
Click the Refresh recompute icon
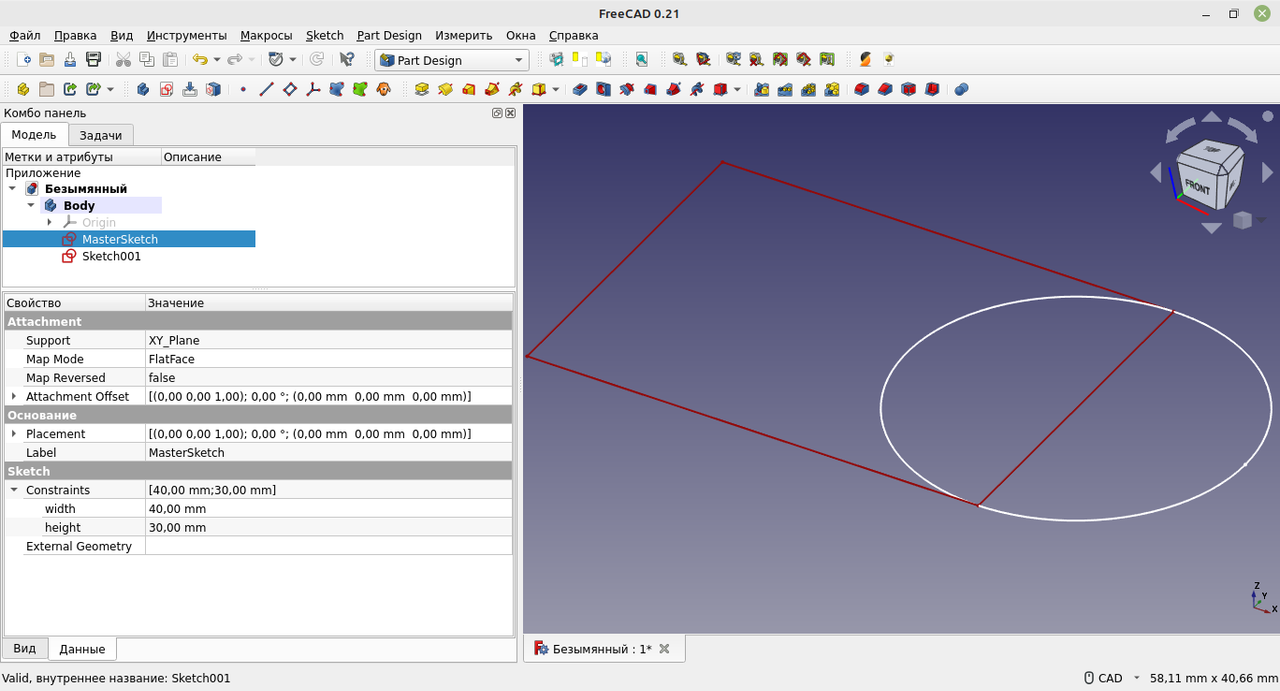pyautogui.click(x=316, y=60)
